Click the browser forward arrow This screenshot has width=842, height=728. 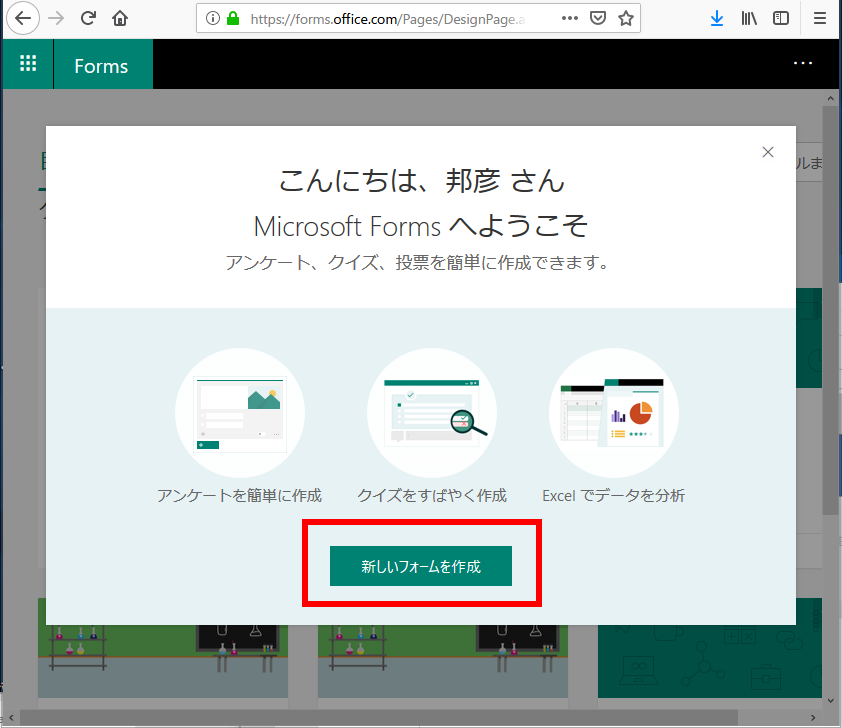56,18
